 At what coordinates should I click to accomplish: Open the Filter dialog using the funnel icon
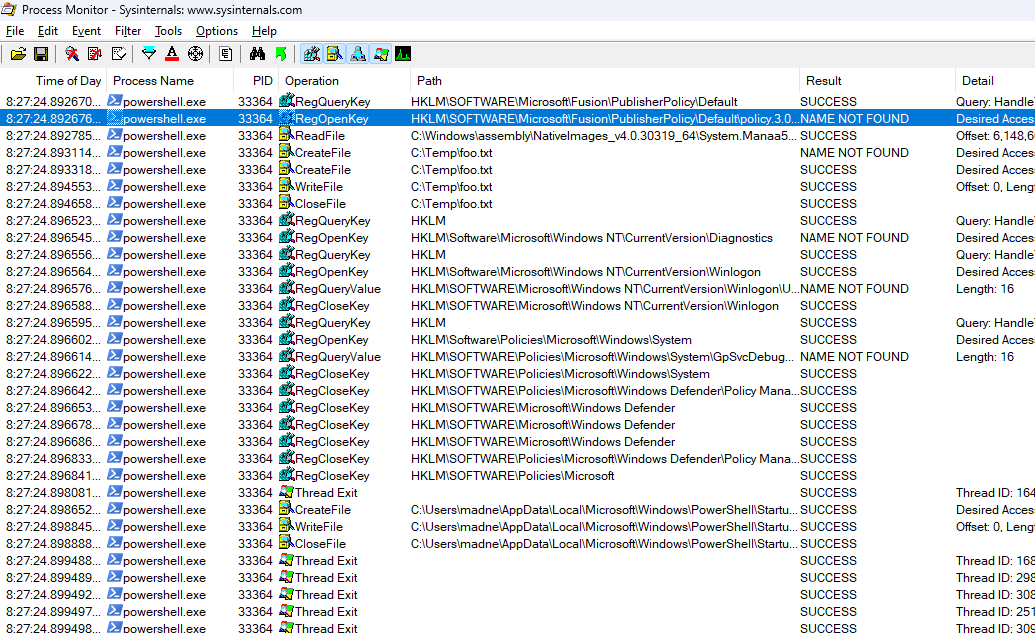coord(149,54)
